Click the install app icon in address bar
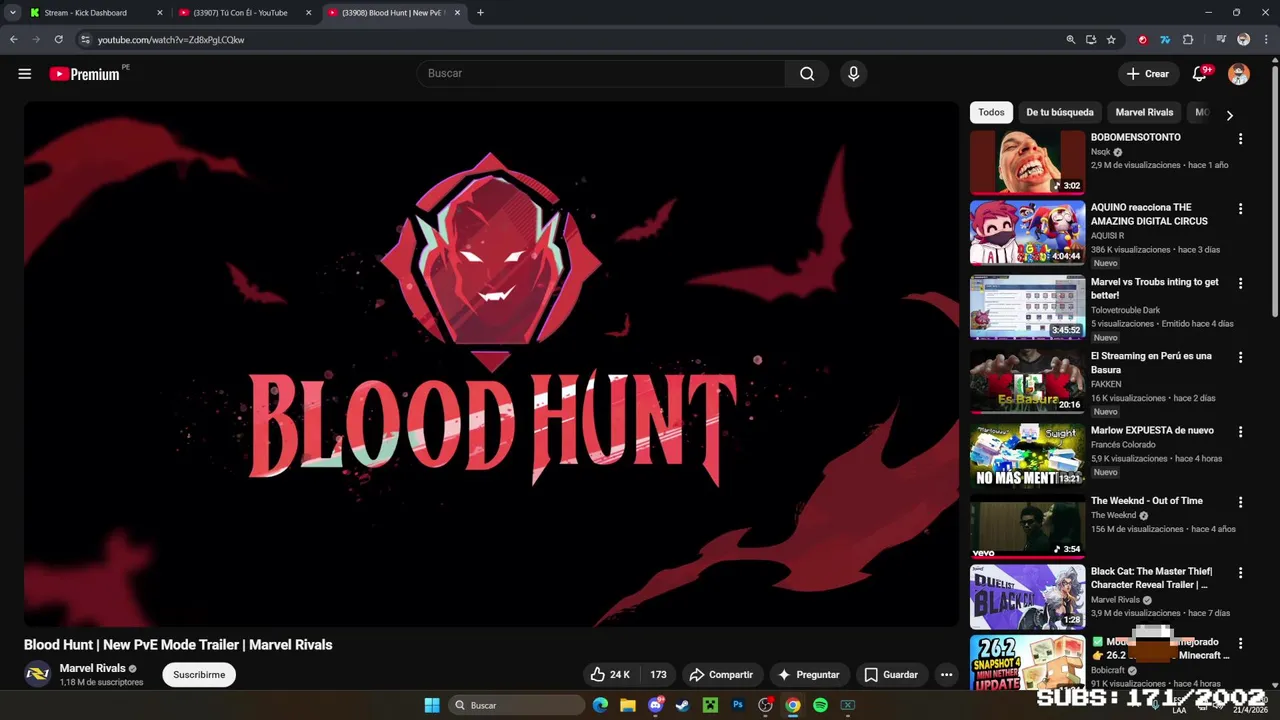Viewport: 1280px width, 720px height. tap(1091, 40)
